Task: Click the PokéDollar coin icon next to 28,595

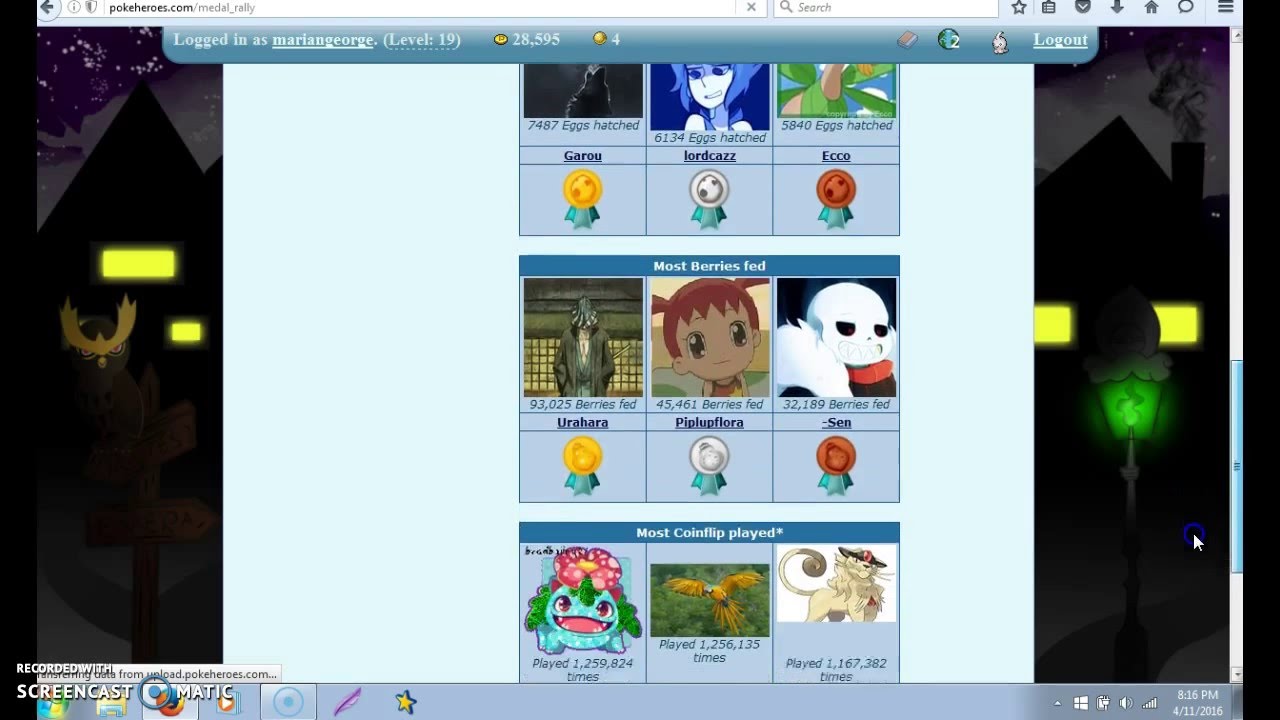Action: coord(501,40)
